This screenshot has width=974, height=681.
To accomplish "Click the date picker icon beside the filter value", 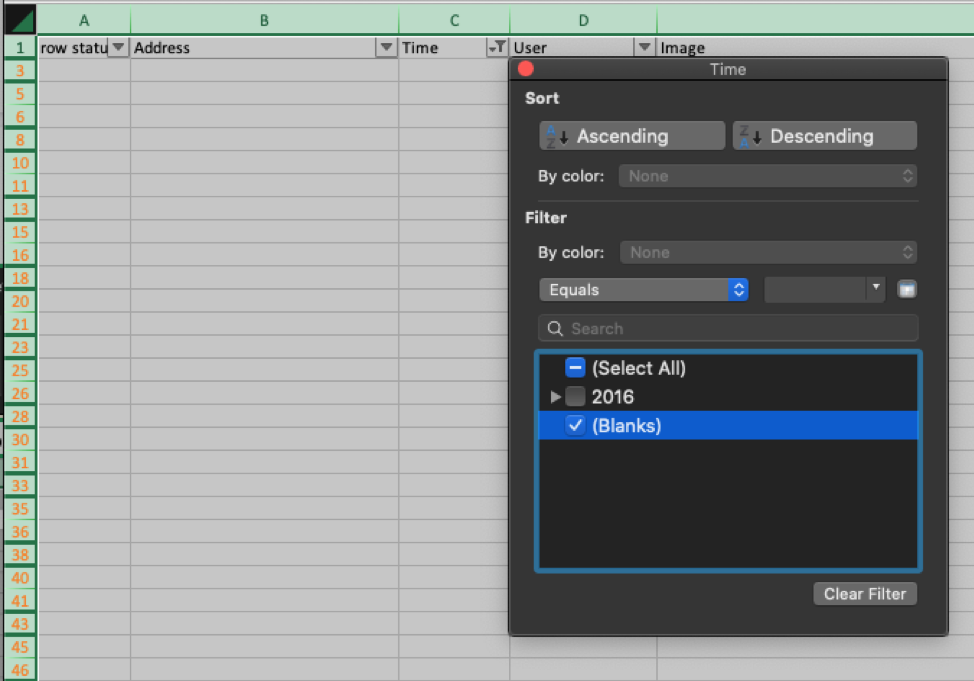I will [907, 289].
